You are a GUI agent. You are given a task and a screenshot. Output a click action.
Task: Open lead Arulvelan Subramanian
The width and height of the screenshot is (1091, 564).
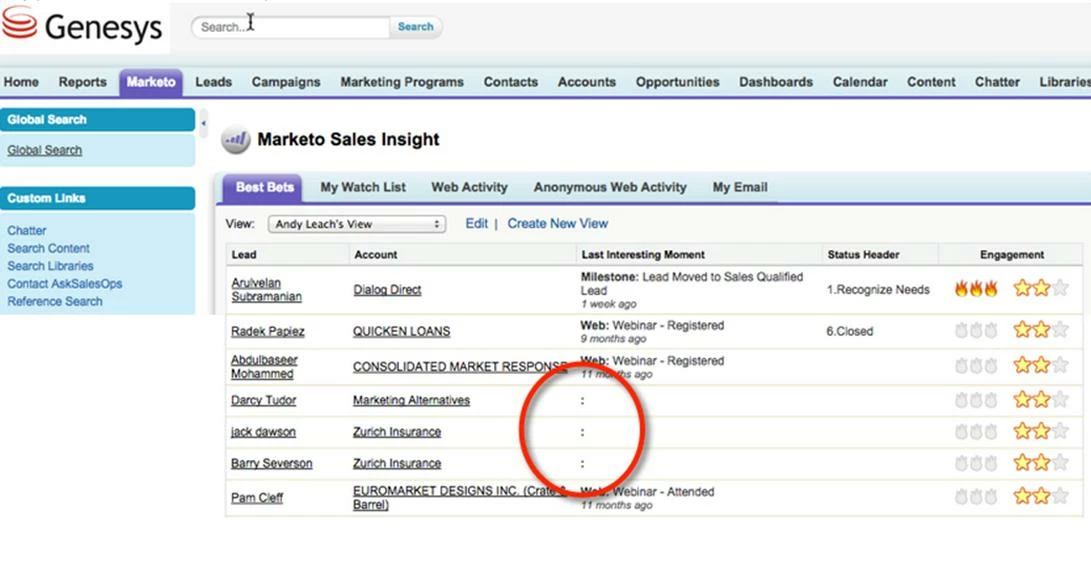[266, 290]
